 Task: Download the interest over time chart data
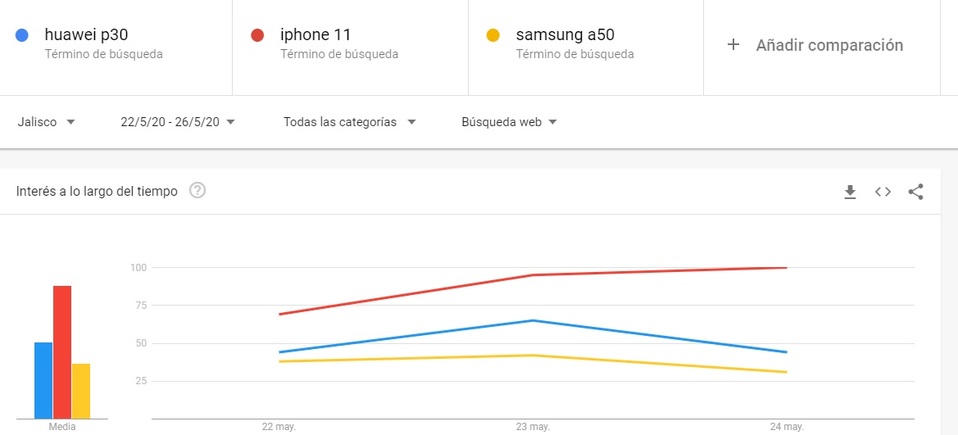[850, 192]
